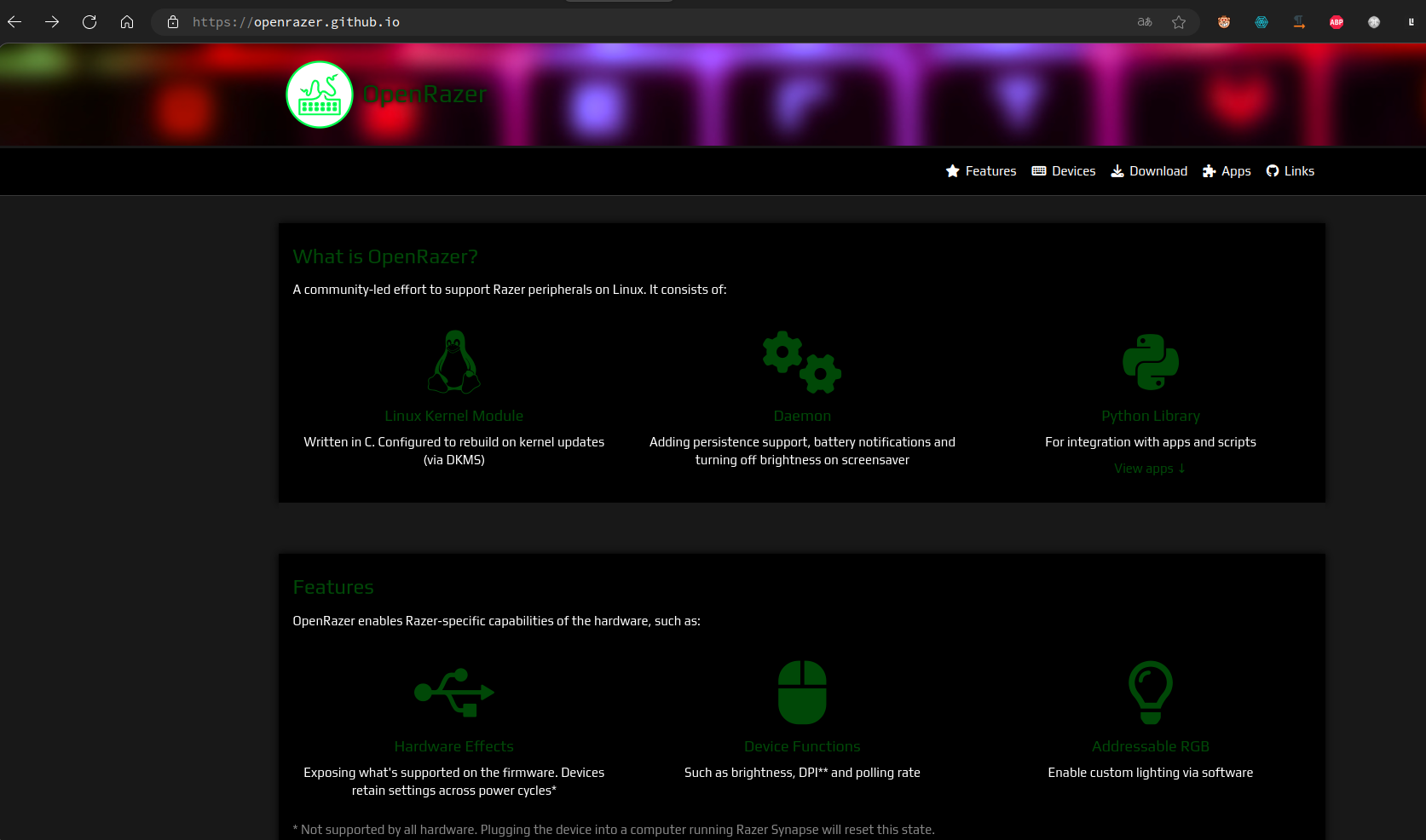Click the Daemon gears icon
This screenshot has width=1426, height=840.
(x=802, y=362)
